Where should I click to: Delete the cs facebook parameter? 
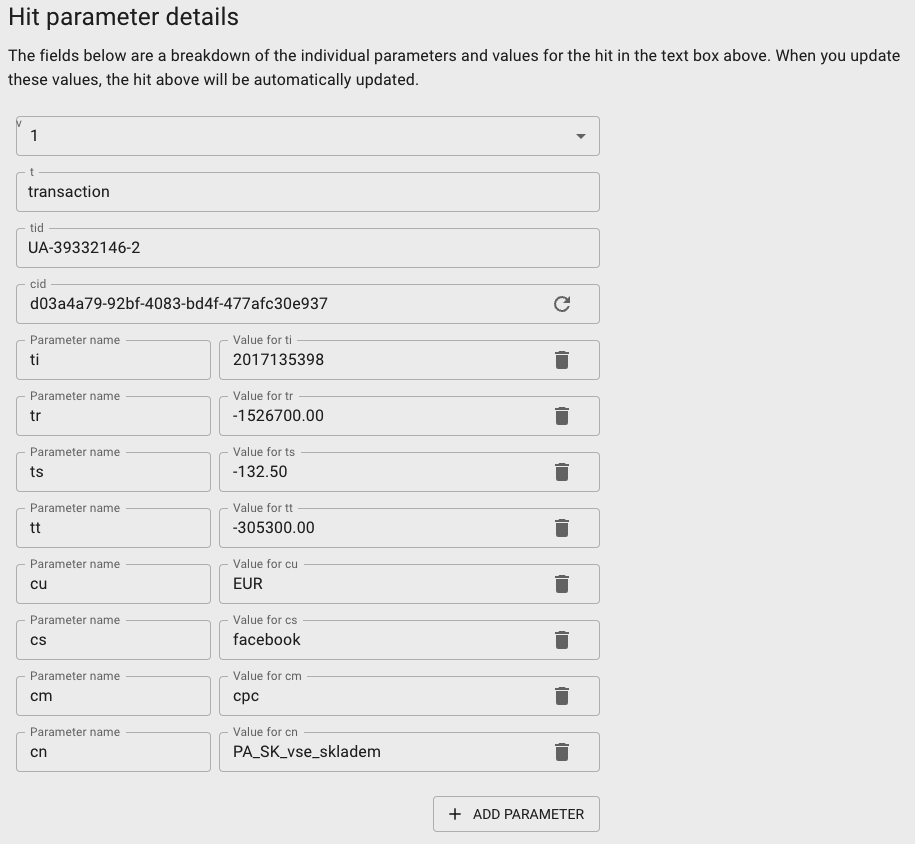click(x=561, y=640)
